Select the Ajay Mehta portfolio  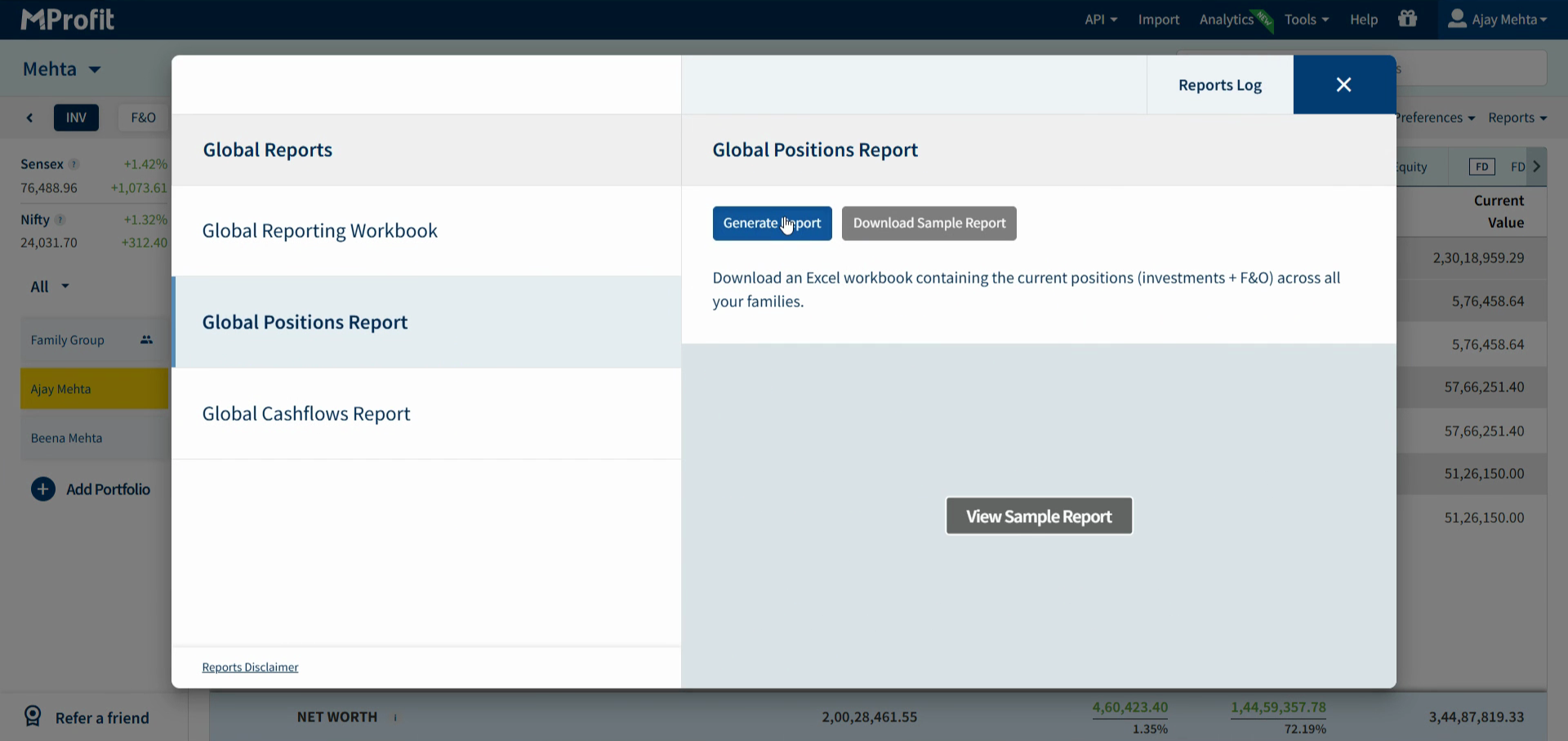[x=94, y=389]
